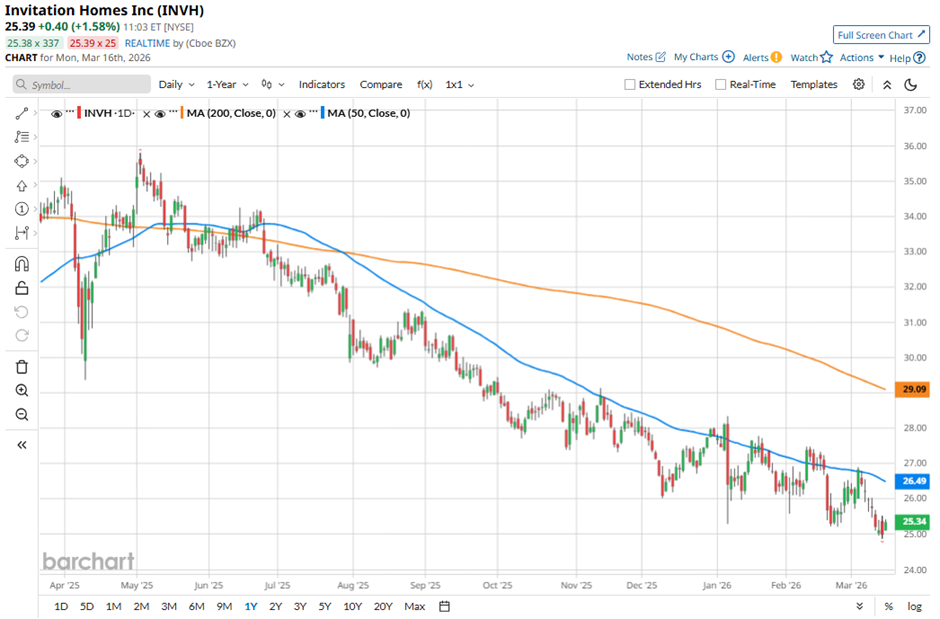
Task: Enable the Extended Hrs checkbox
Action: 630,85
